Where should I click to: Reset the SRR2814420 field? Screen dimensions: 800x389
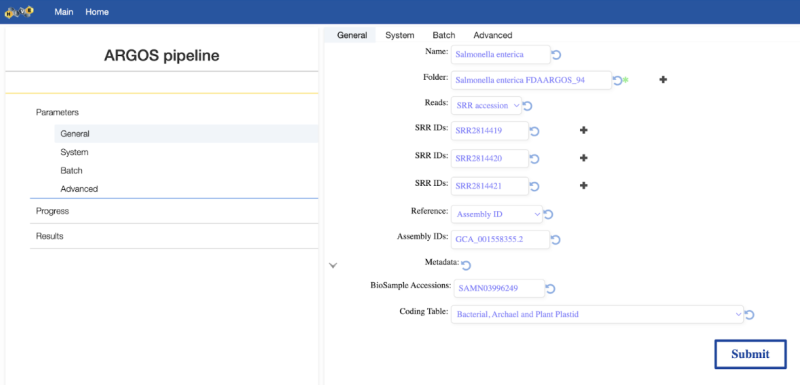click(534, 159)
